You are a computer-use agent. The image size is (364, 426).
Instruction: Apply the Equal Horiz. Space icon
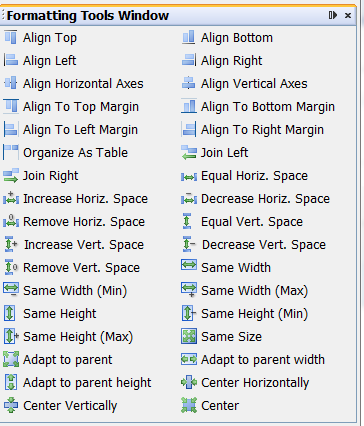click(189, 177)
